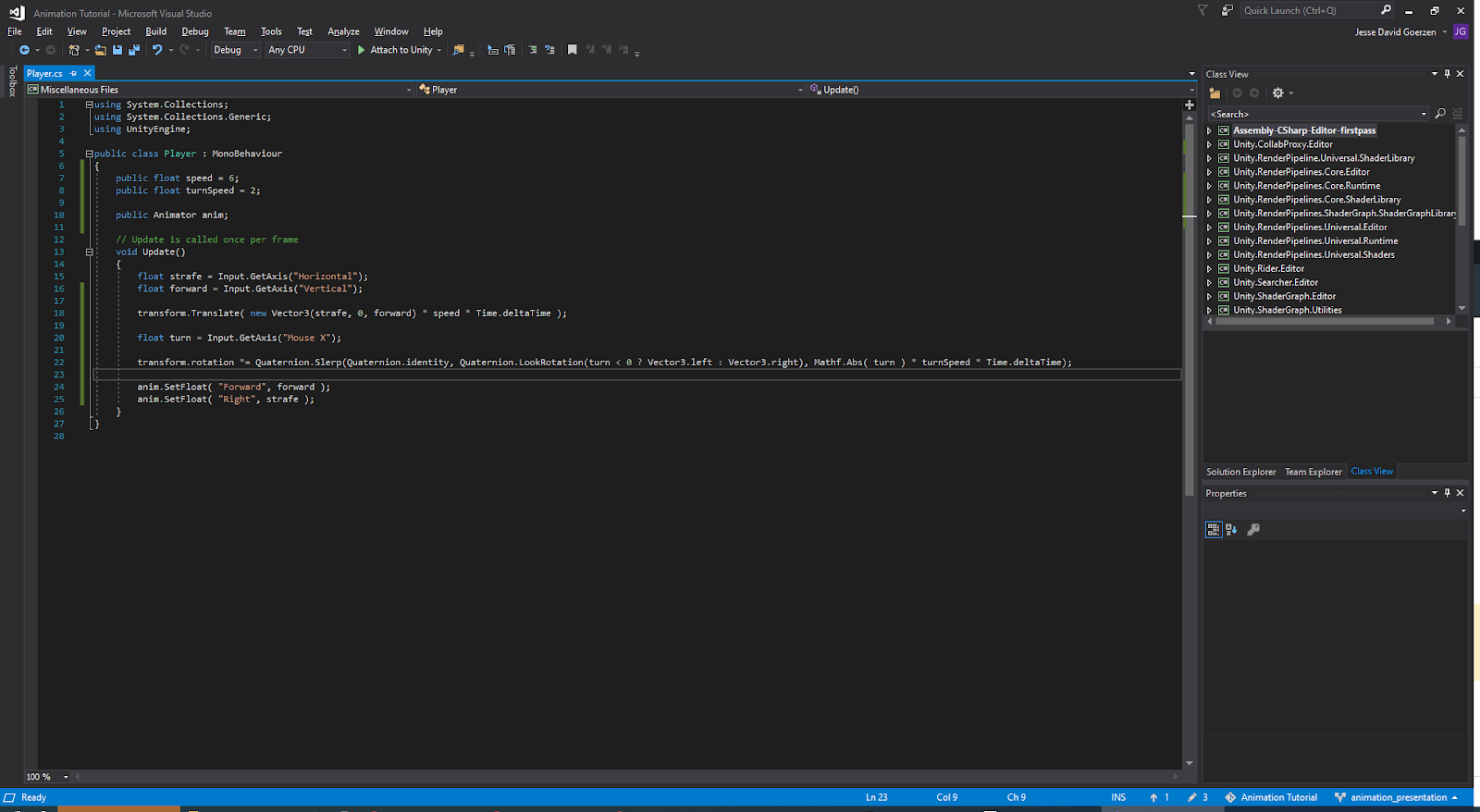Pin the Player.cs tab
This screenshot has width=1480, height=812.
73,73
